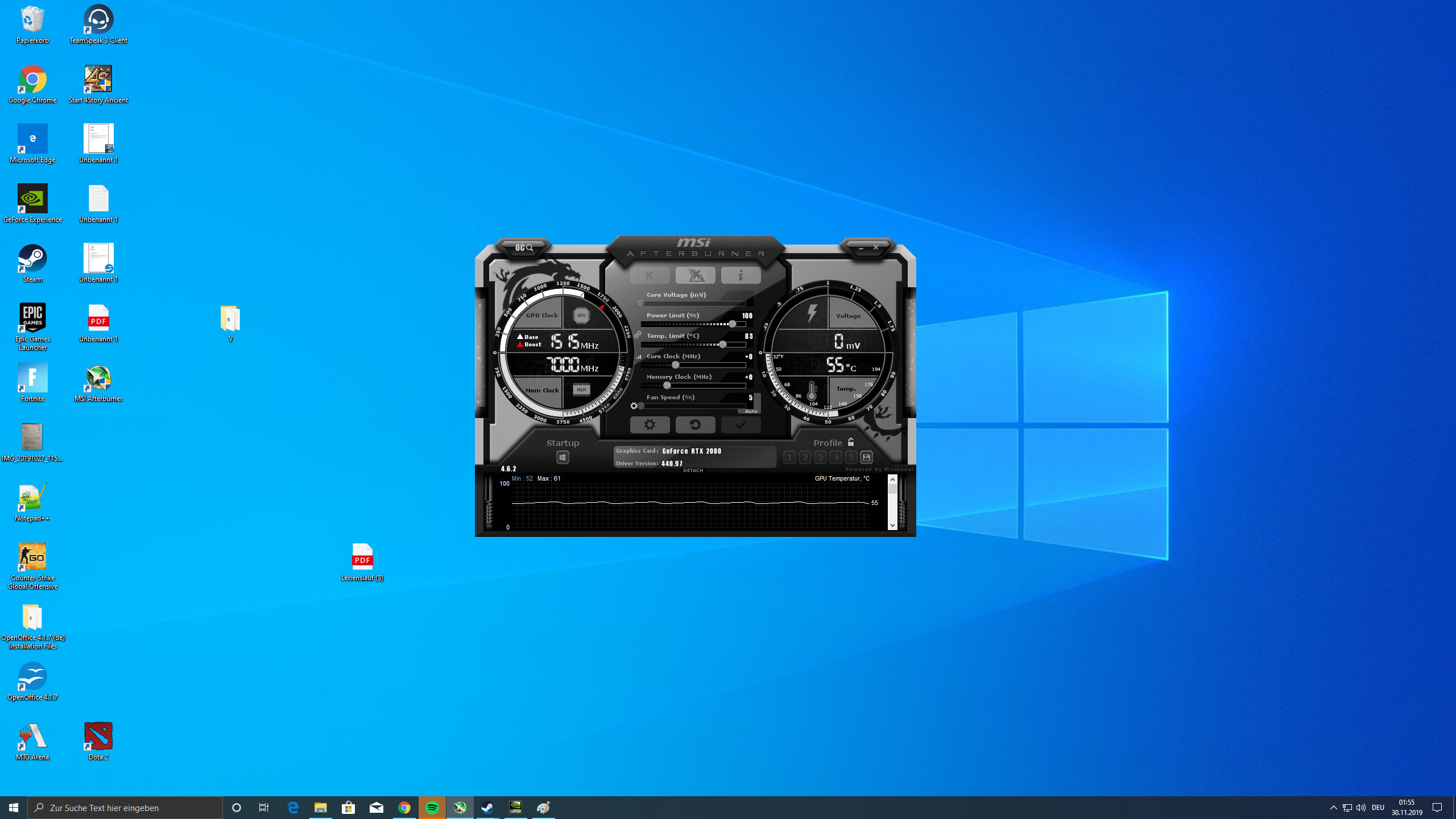Click DETACH on the monitoring panel
Image resolution: width=1456 pixels, height=819 pixels.
click(693, 470)
